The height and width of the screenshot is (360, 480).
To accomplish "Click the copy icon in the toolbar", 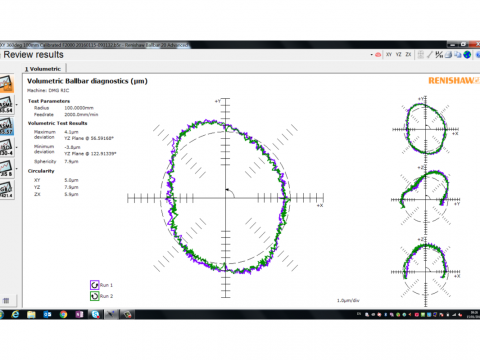I will (458, 55).
